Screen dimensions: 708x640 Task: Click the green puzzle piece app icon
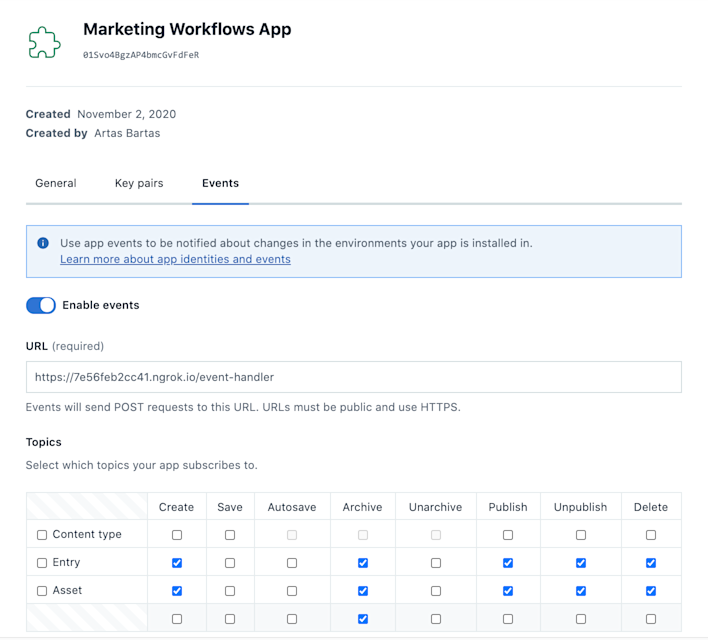point(44,42)
